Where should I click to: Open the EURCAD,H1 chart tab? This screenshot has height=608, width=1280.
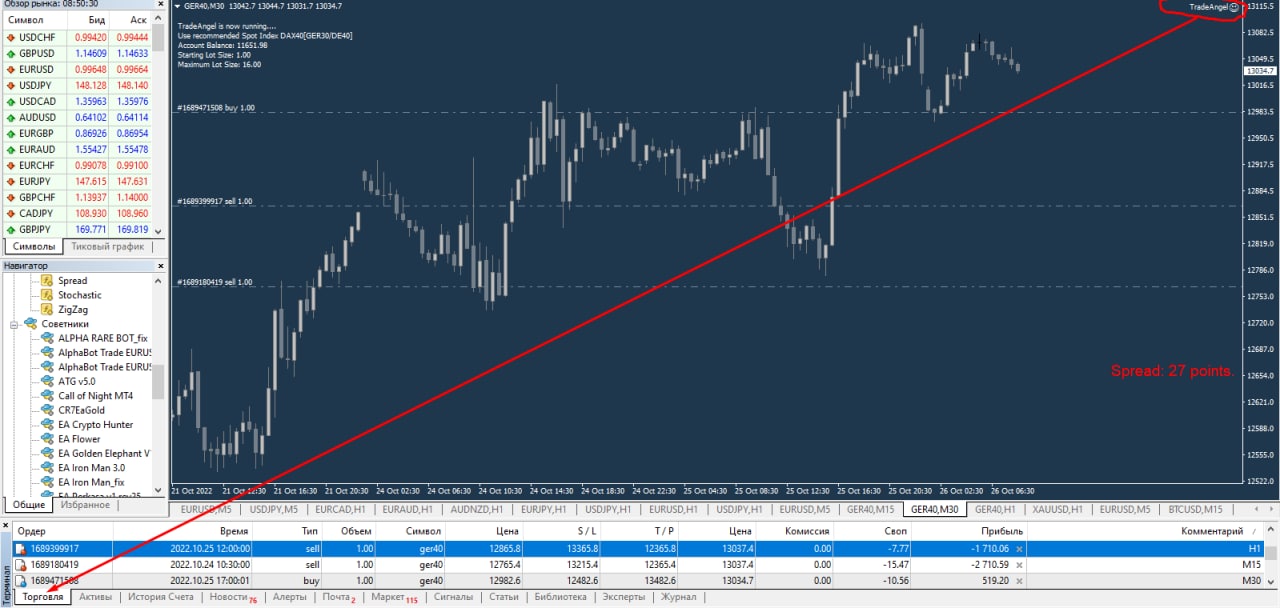pyautogui.click(x=341, y=509)
